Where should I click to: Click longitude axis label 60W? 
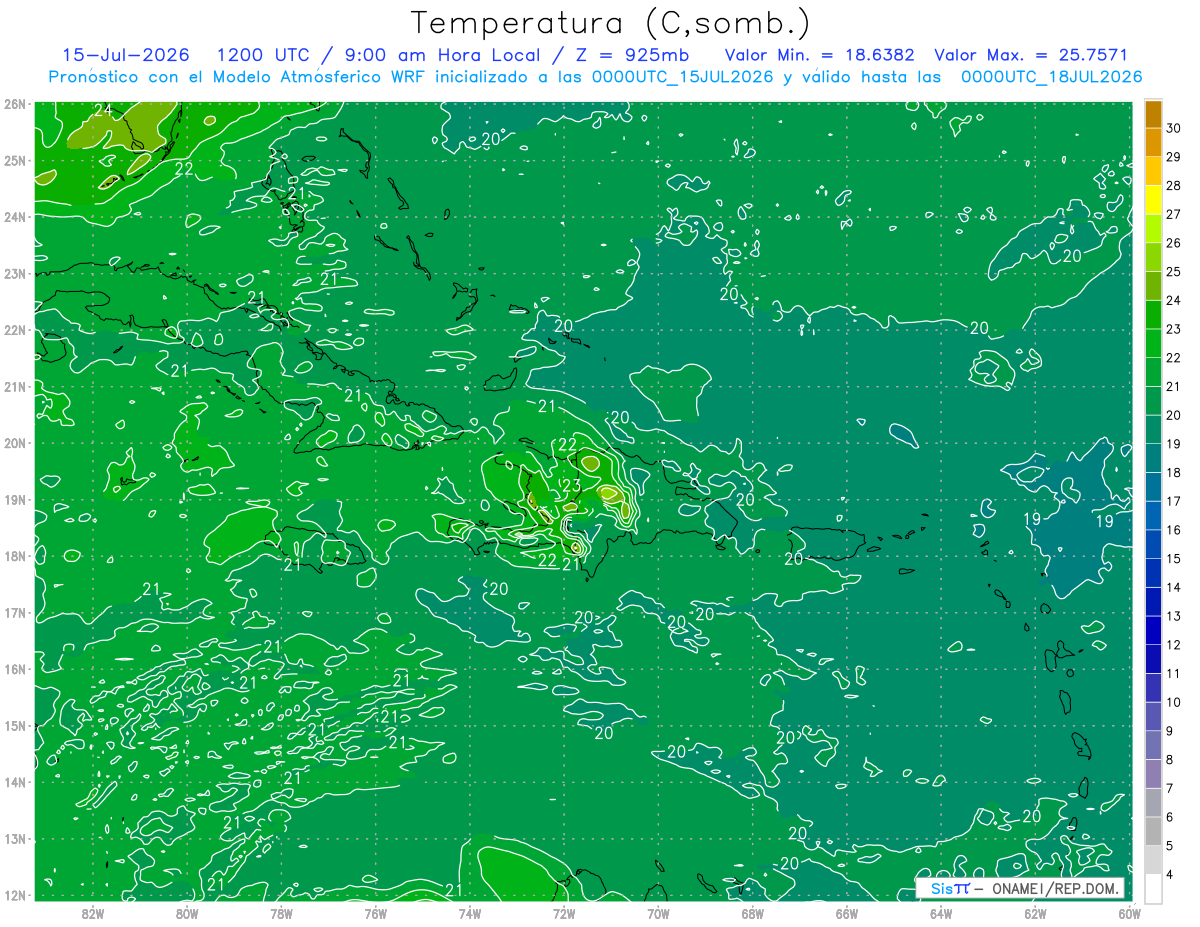[1128, 912]
